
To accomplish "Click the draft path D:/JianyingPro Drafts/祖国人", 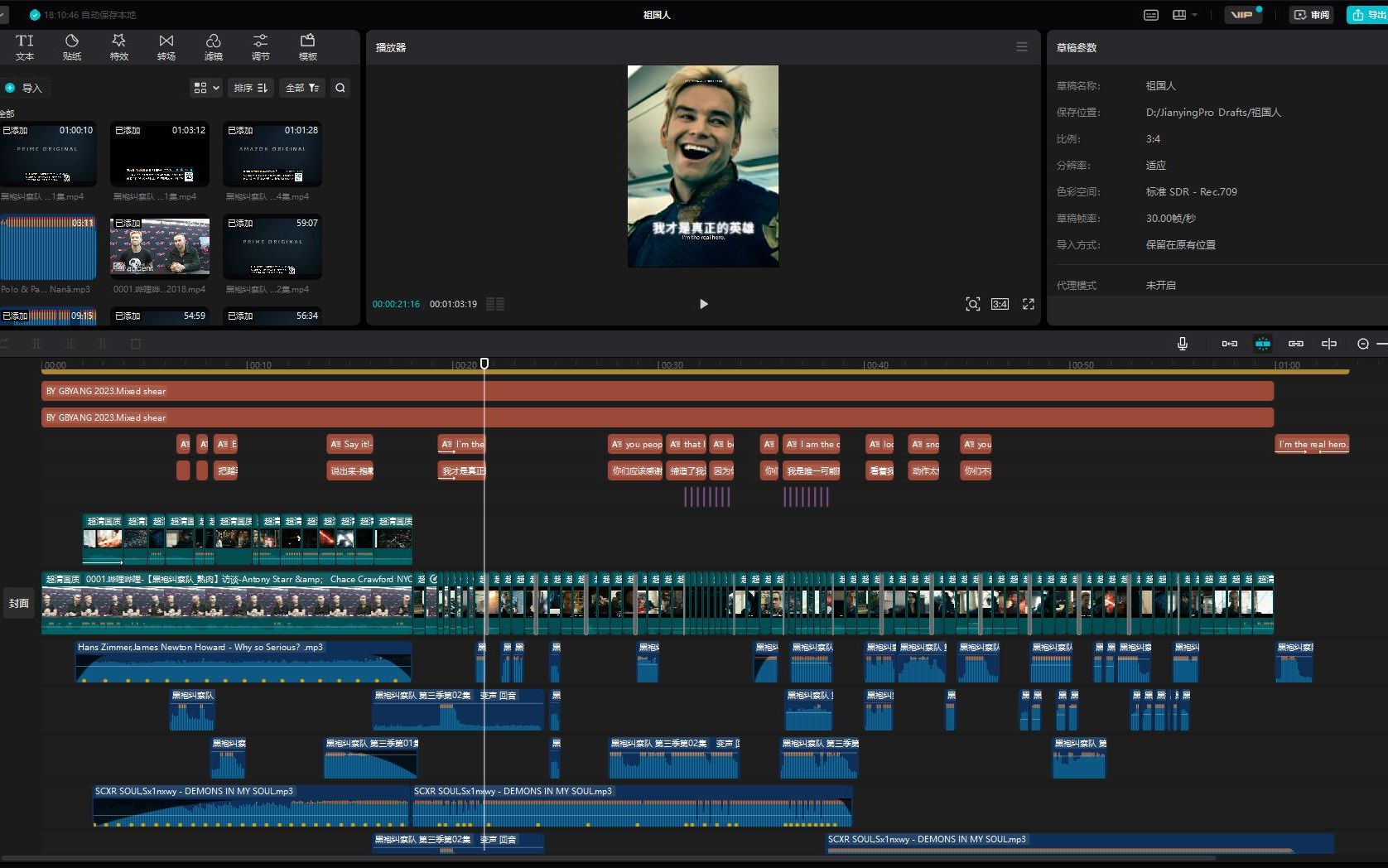I will tap(1213, 112).
